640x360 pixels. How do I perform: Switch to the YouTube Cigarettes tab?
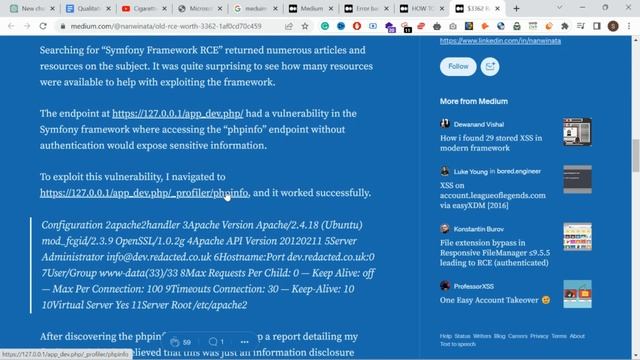coord(144,9)
